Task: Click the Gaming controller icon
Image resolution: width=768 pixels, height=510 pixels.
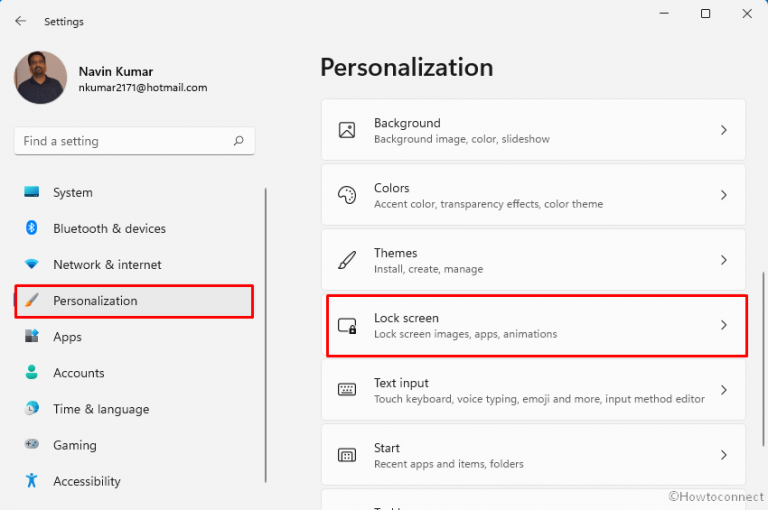Action: pyautogui.click(x=32, y=445)
